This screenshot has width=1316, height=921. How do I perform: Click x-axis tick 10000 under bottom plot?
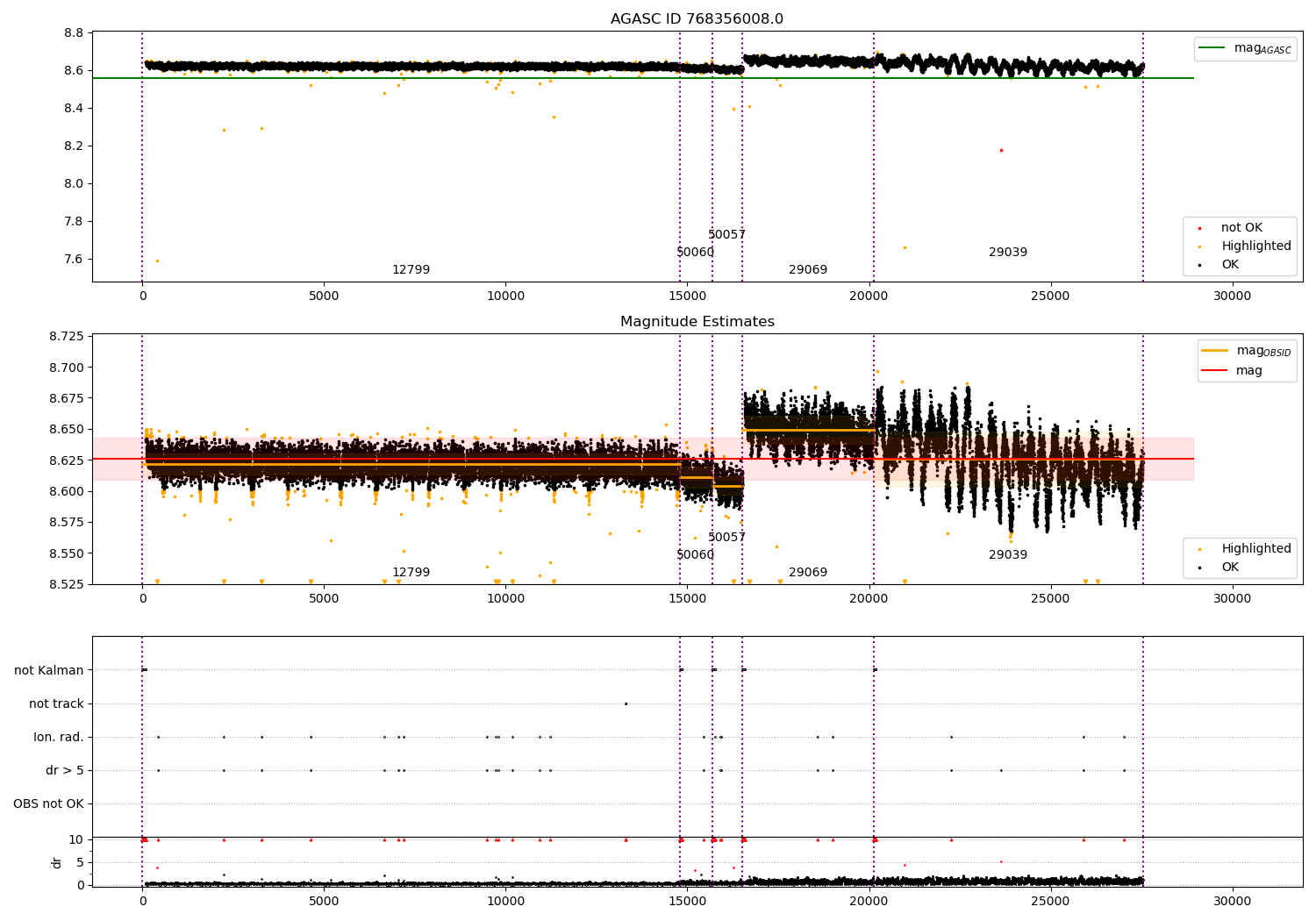505,902
